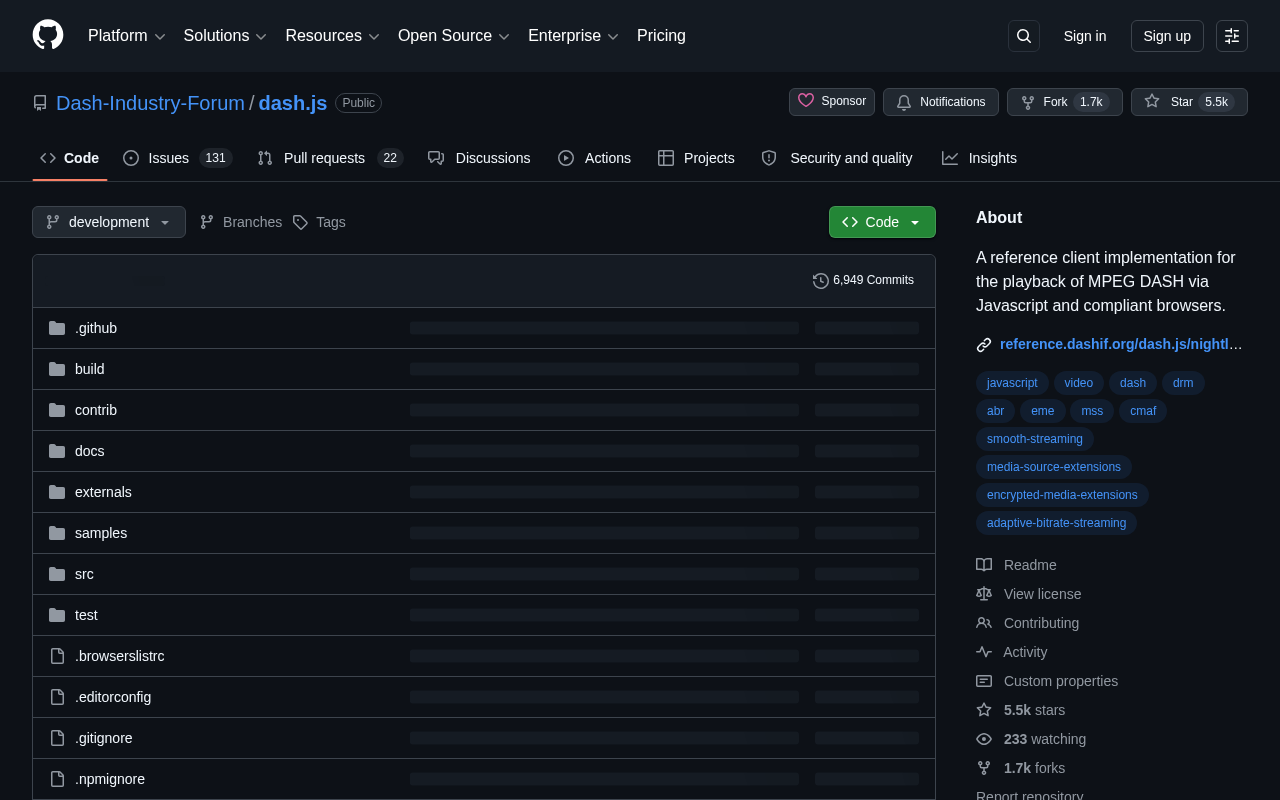Click the forks count icon
Screen dimensions: 1280x800
click(x=984, y=768)
